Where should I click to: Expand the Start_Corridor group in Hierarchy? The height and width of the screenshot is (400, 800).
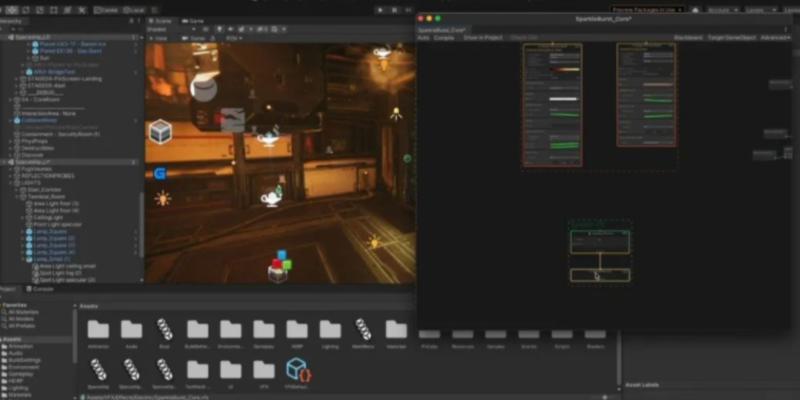(17, 190)
